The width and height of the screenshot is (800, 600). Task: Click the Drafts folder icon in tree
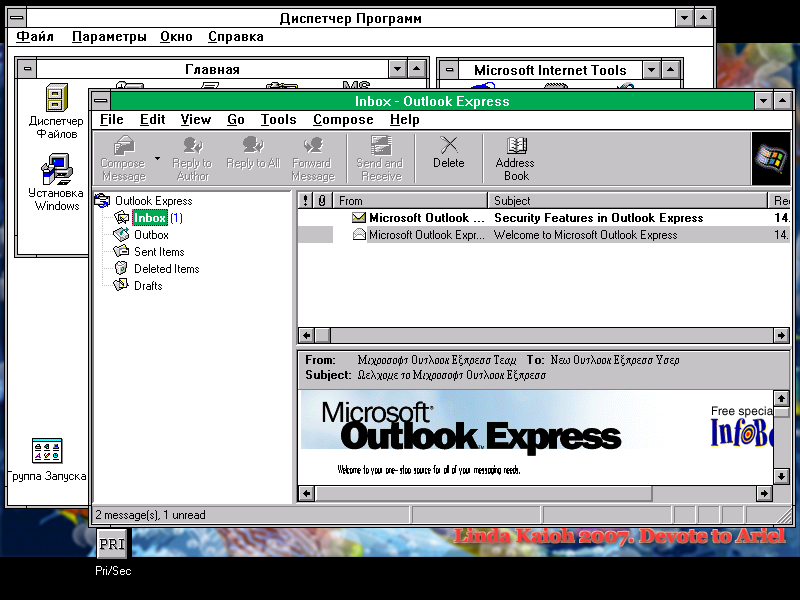tap(121, 285)
